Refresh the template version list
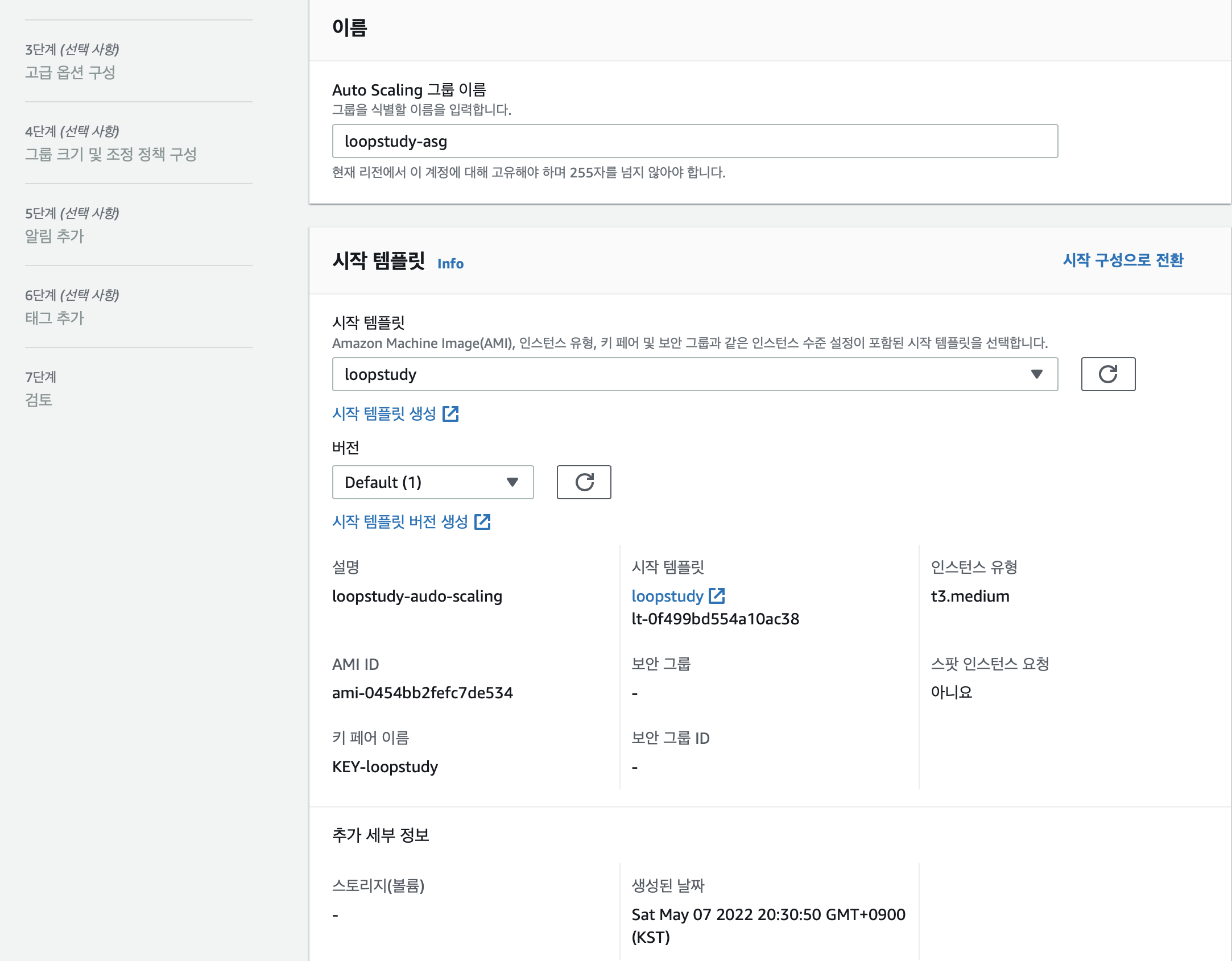Viewport: 1232px width, 961px height. (x=584, y=482)
